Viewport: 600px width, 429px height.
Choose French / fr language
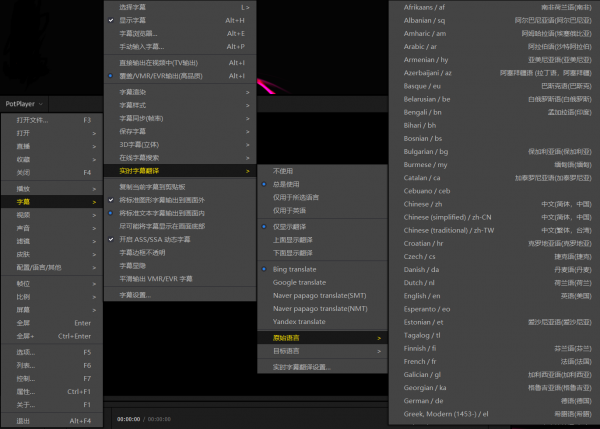click(x=494, y=361)
